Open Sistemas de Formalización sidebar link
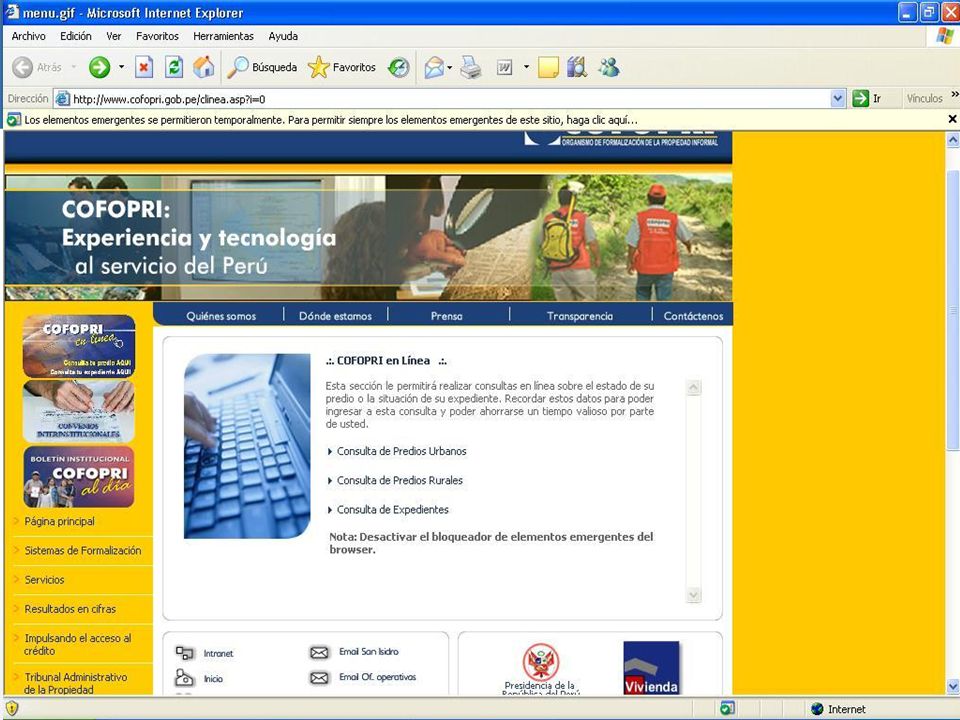This screenshot has height=720, width=960. tap(83, 550)
